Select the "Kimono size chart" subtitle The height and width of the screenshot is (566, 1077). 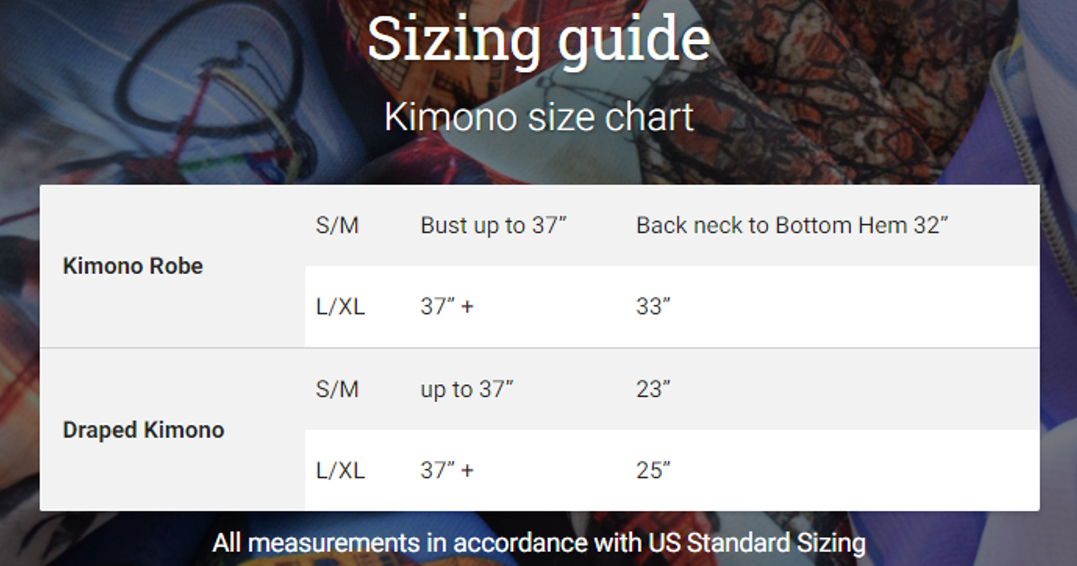coord(538,117)
